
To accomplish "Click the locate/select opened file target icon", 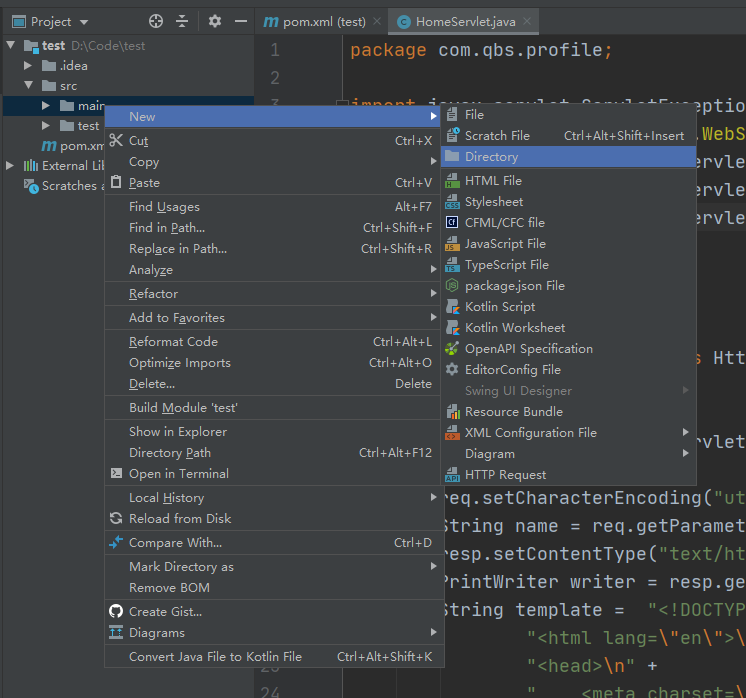I will (x=155, y=21).
